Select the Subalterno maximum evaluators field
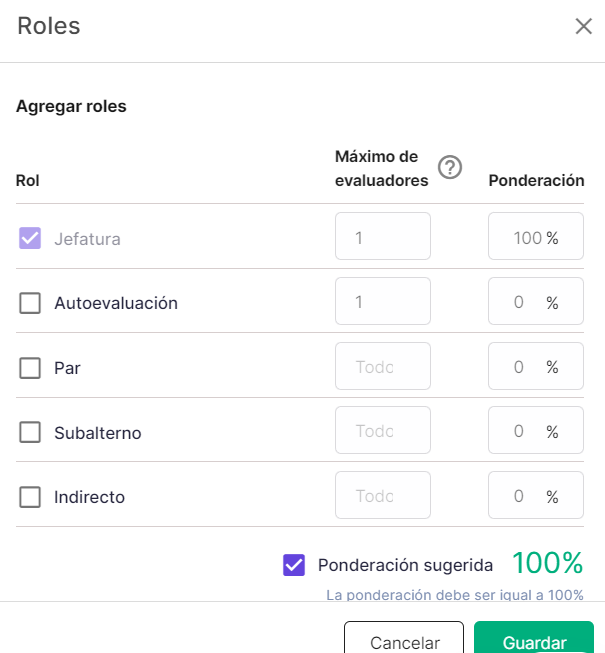Viewport: 605px width, 653px height. pos(383,430)
